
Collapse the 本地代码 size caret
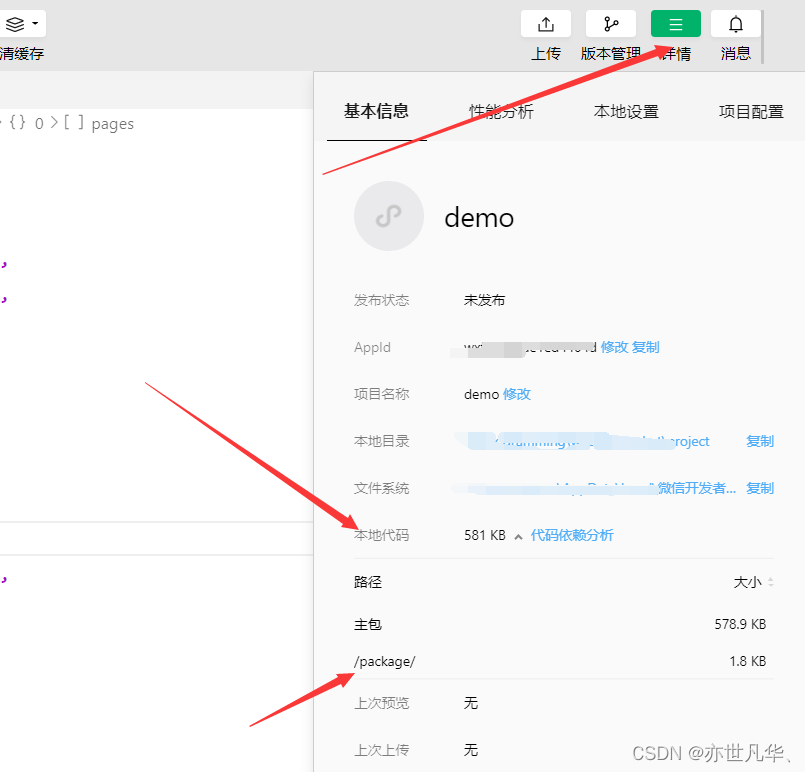click(518, 537)
